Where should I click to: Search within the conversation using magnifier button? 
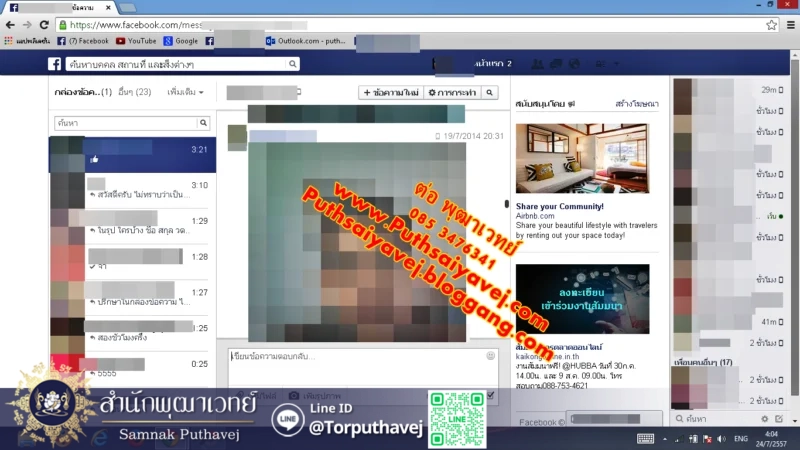point(490,92)
